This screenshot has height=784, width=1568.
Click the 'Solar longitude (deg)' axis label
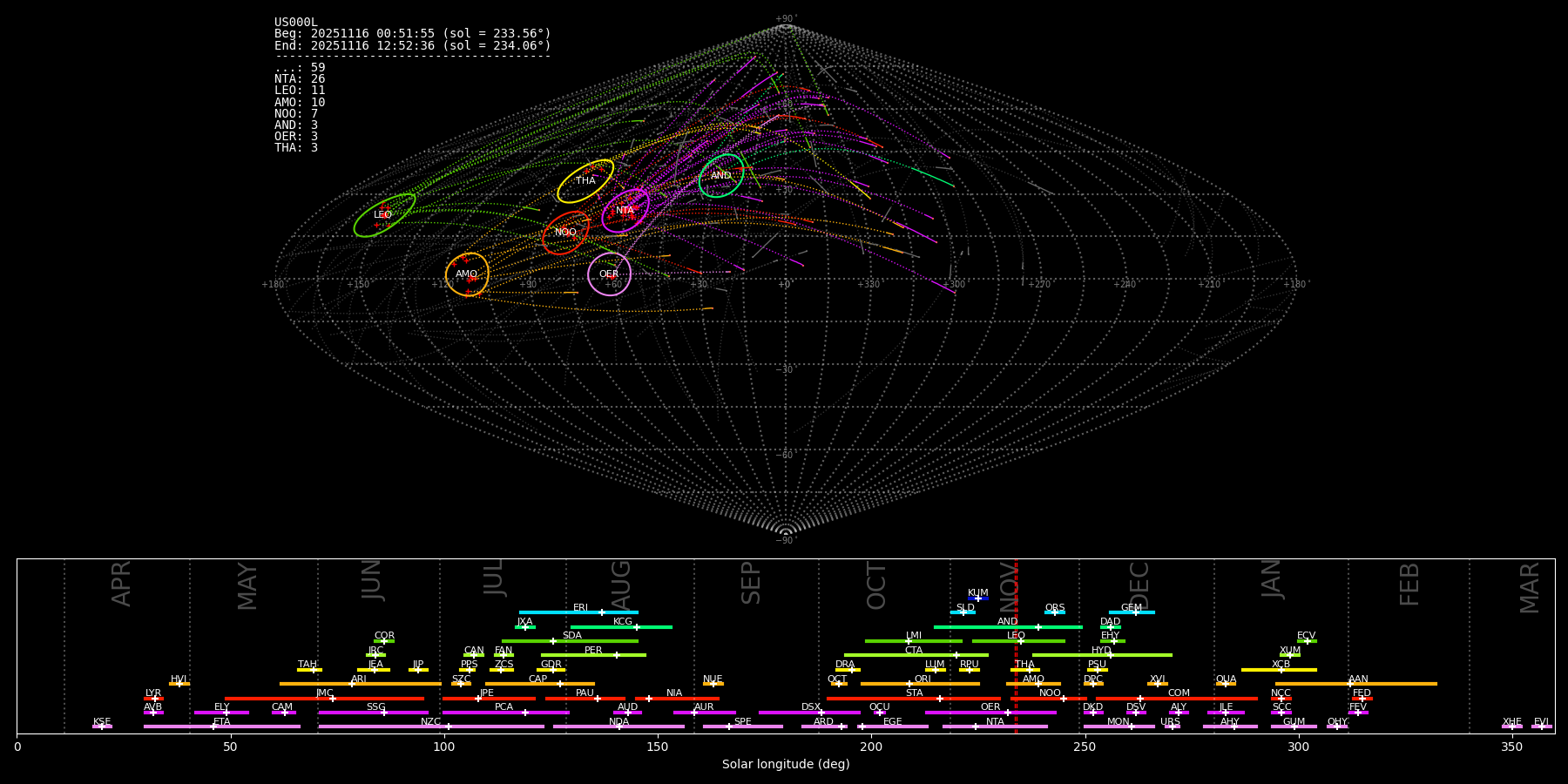(786, 765)
